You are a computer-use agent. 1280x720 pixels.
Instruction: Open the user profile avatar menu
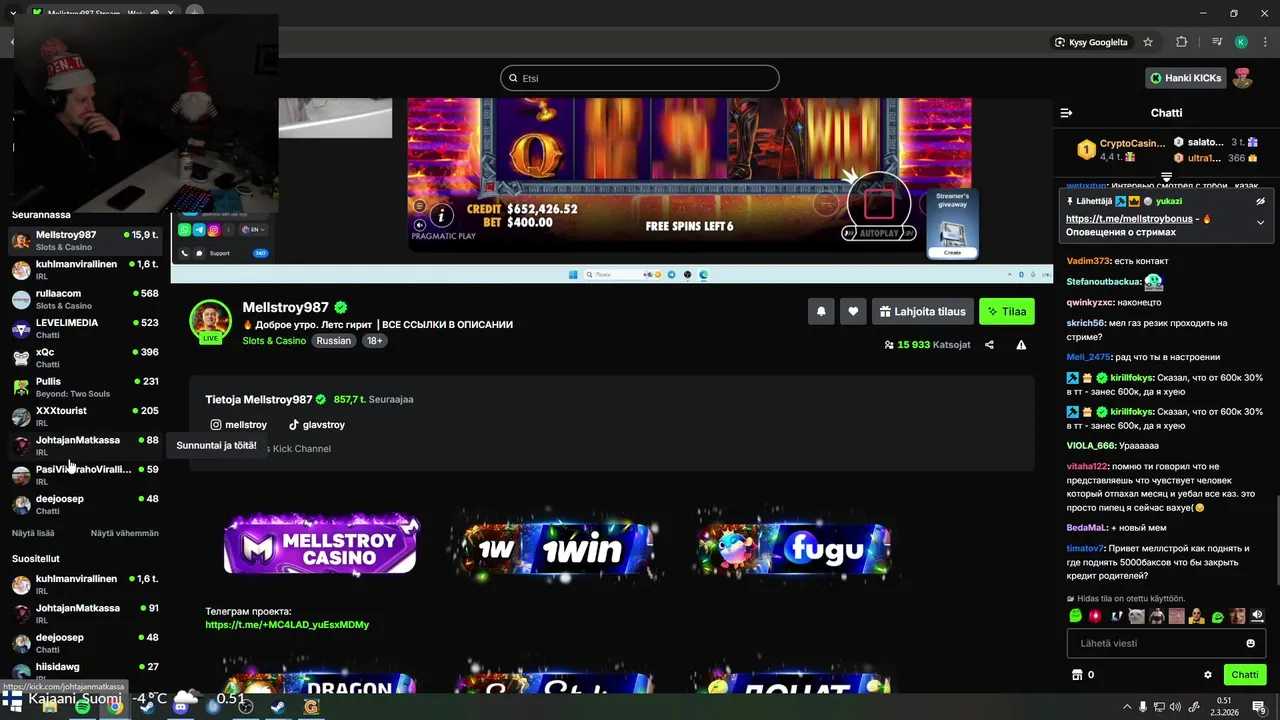(x=1243, y=78)
